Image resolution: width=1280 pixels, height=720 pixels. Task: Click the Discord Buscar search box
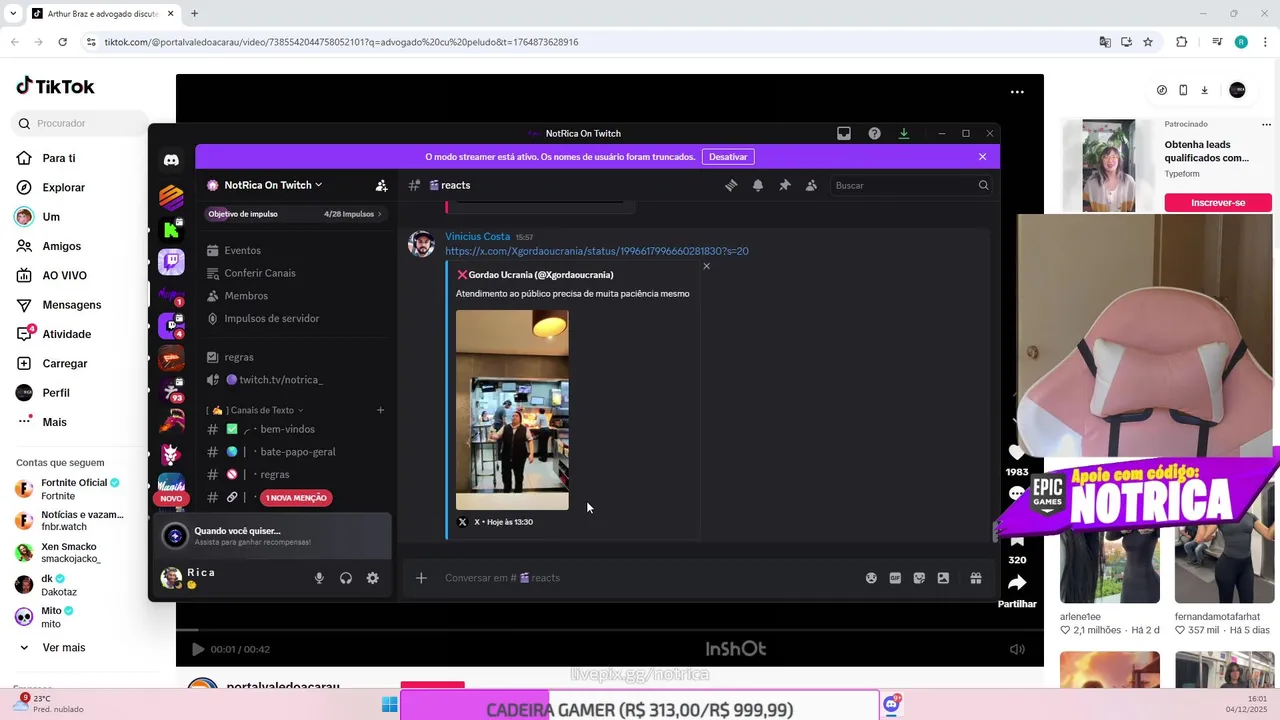pos(911,185)
